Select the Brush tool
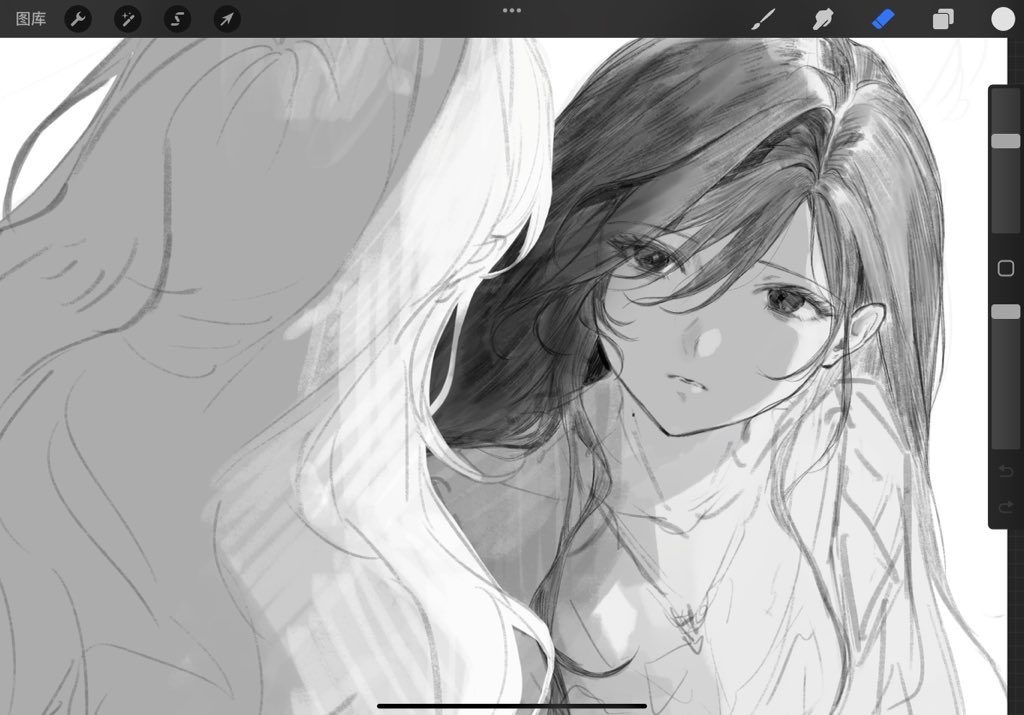The image size is (1024, 715). pyautogui.click(x=763, y=19)
